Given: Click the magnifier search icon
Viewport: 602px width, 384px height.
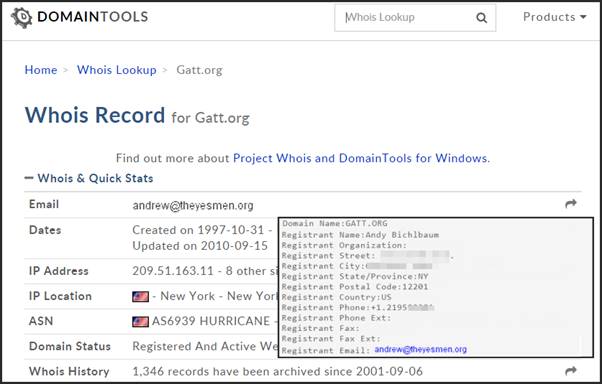Looking at the screenshot, I should point(481,18).
